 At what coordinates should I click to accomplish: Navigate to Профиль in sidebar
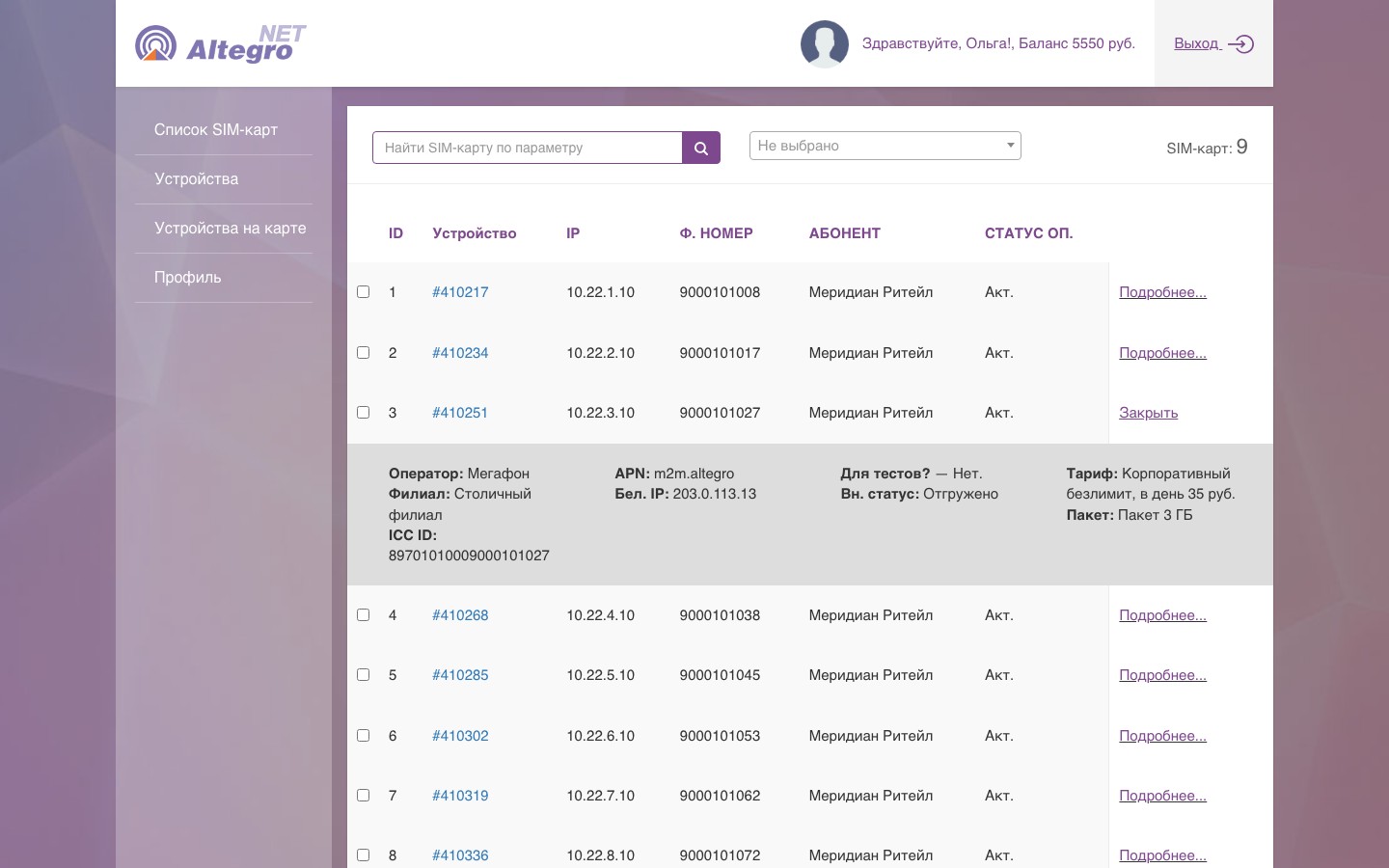click(188, 278)
